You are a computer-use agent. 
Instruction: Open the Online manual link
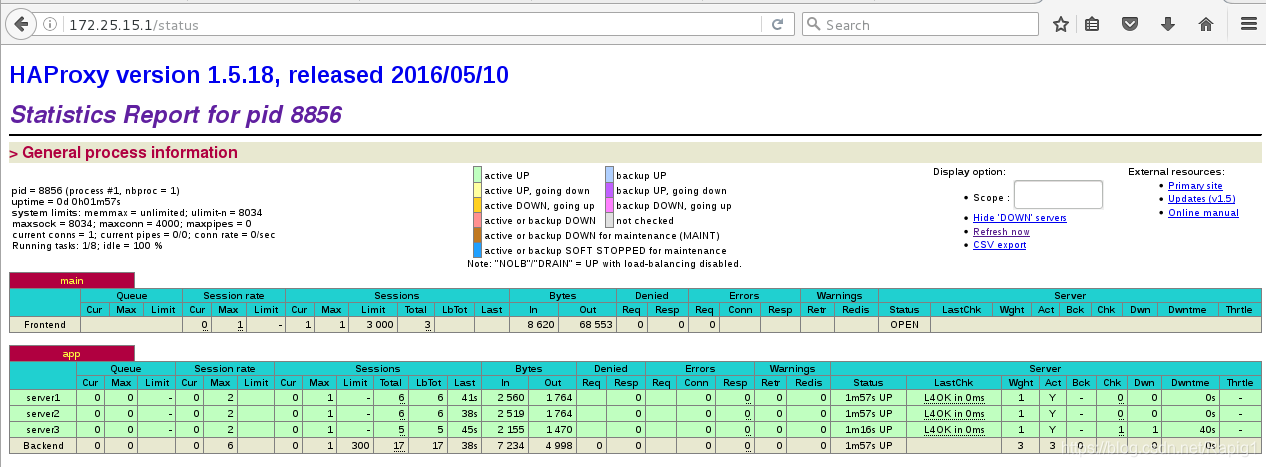point(1203,212)
